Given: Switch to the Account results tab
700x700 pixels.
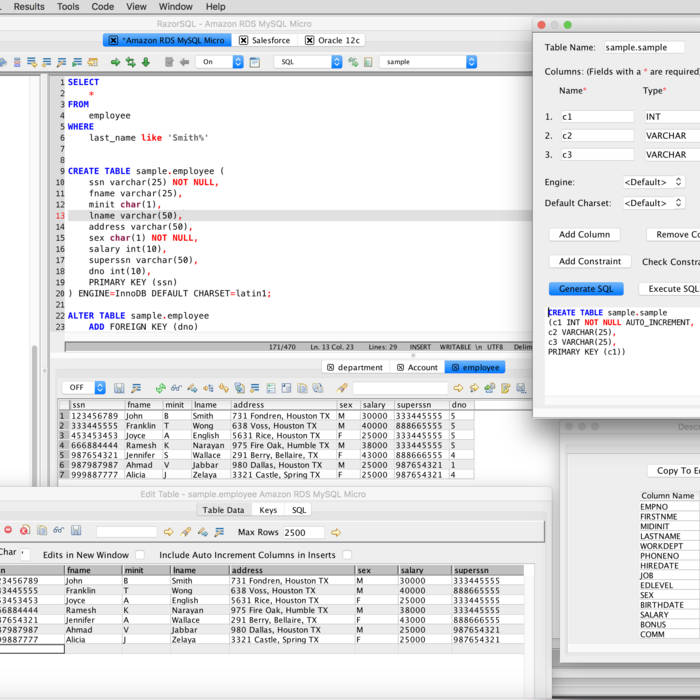Looking at the screenshot, I should point(418,367).
